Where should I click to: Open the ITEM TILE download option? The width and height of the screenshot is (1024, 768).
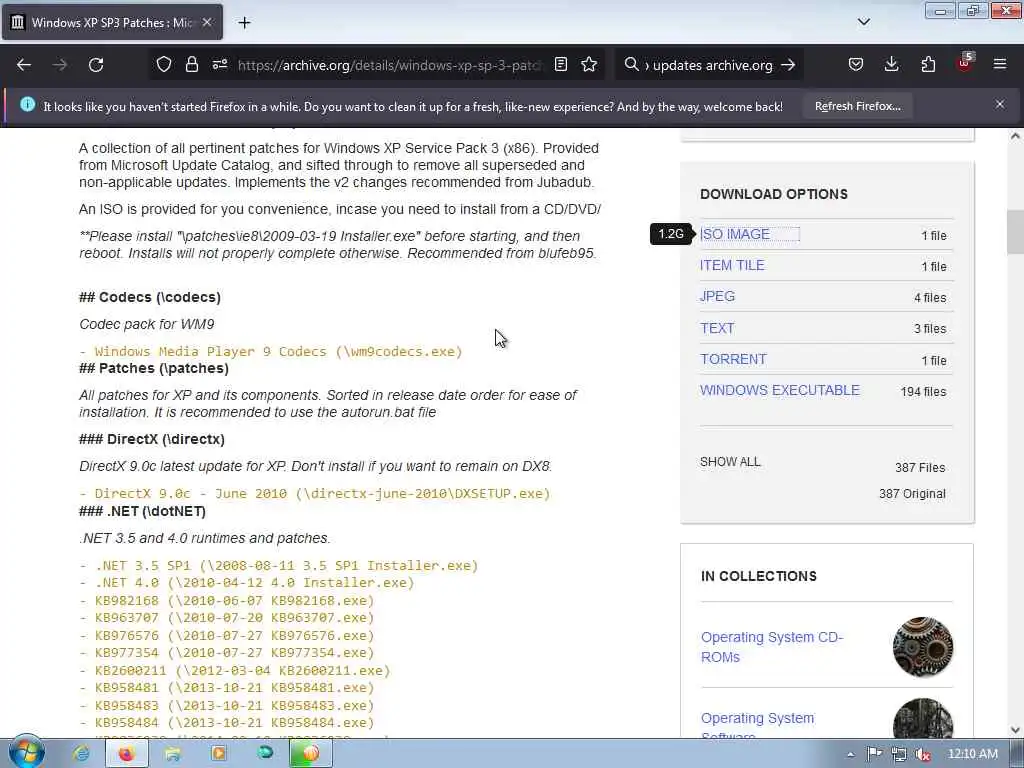(x=732, y=265)
